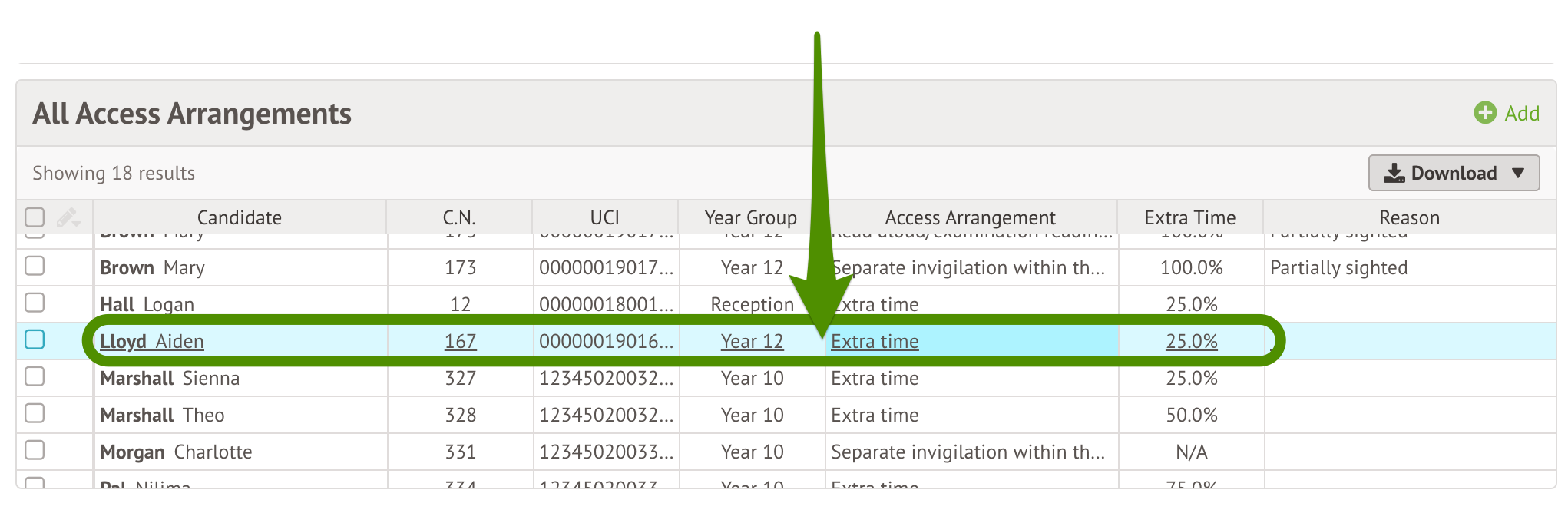Tick the checkbox beside Marshall Theo
1568x510 pixels.
[x=35, y=413]
